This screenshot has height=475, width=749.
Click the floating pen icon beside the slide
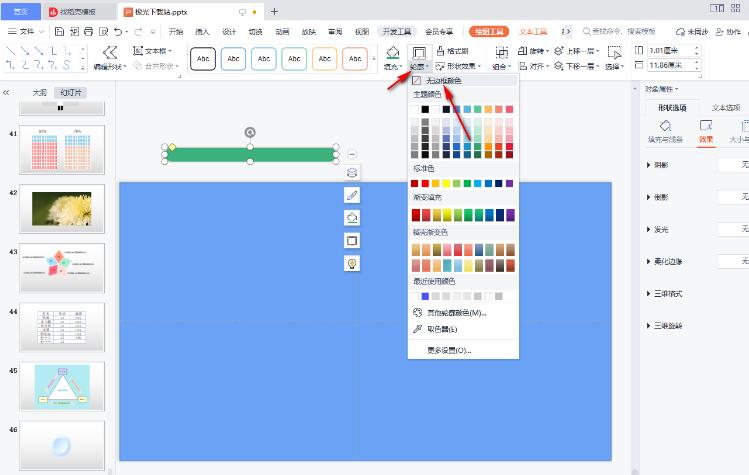click(352, 195)
